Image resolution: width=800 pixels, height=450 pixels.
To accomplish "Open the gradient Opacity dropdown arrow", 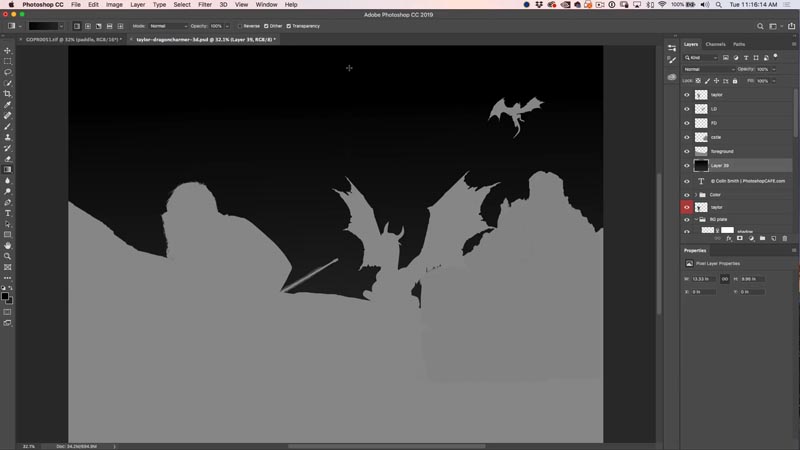I will click(x=227, y=26).
